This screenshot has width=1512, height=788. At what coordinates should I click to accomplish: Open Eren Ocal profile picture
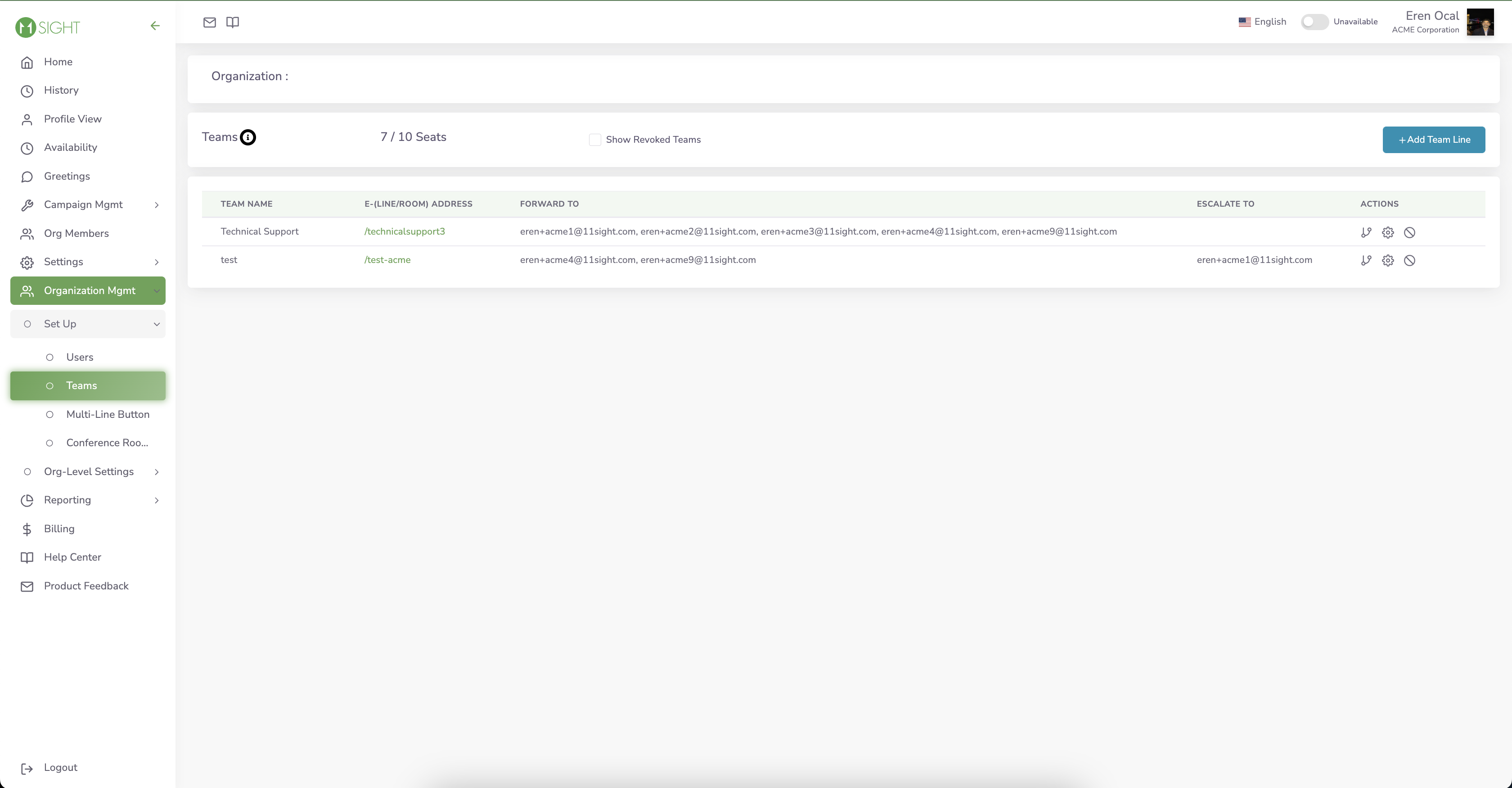[1480, 23]
